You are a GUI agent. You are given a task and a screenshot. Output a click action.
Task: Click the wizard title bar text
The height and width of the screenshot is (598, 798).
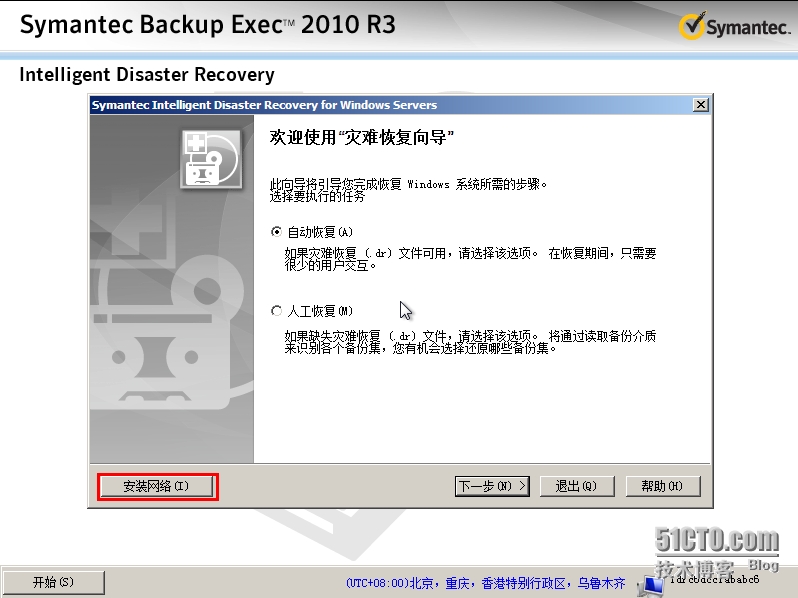pos(264,105)
